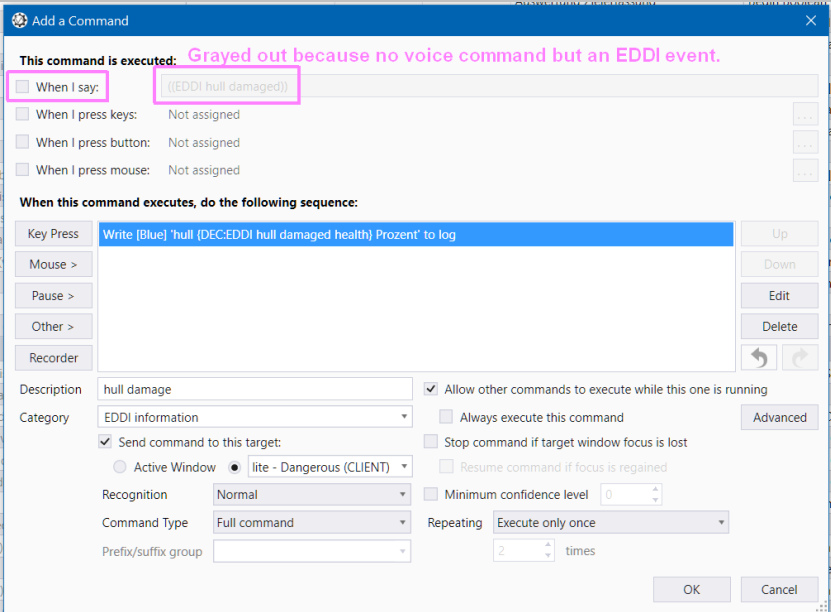Viewport: 831px width, 612px height.
Task: Click the redo arrow icon
Action: (800, 358)
